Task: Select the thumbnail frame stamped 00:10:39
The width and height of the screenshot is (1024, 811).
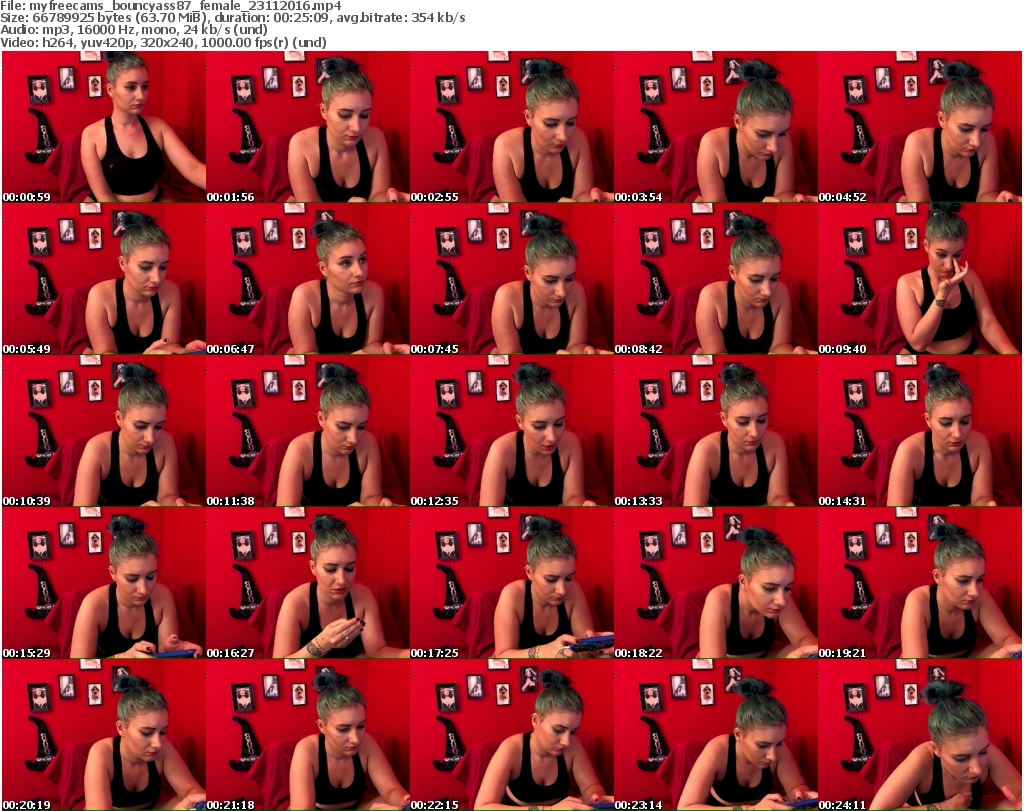Action: (104, 431)
